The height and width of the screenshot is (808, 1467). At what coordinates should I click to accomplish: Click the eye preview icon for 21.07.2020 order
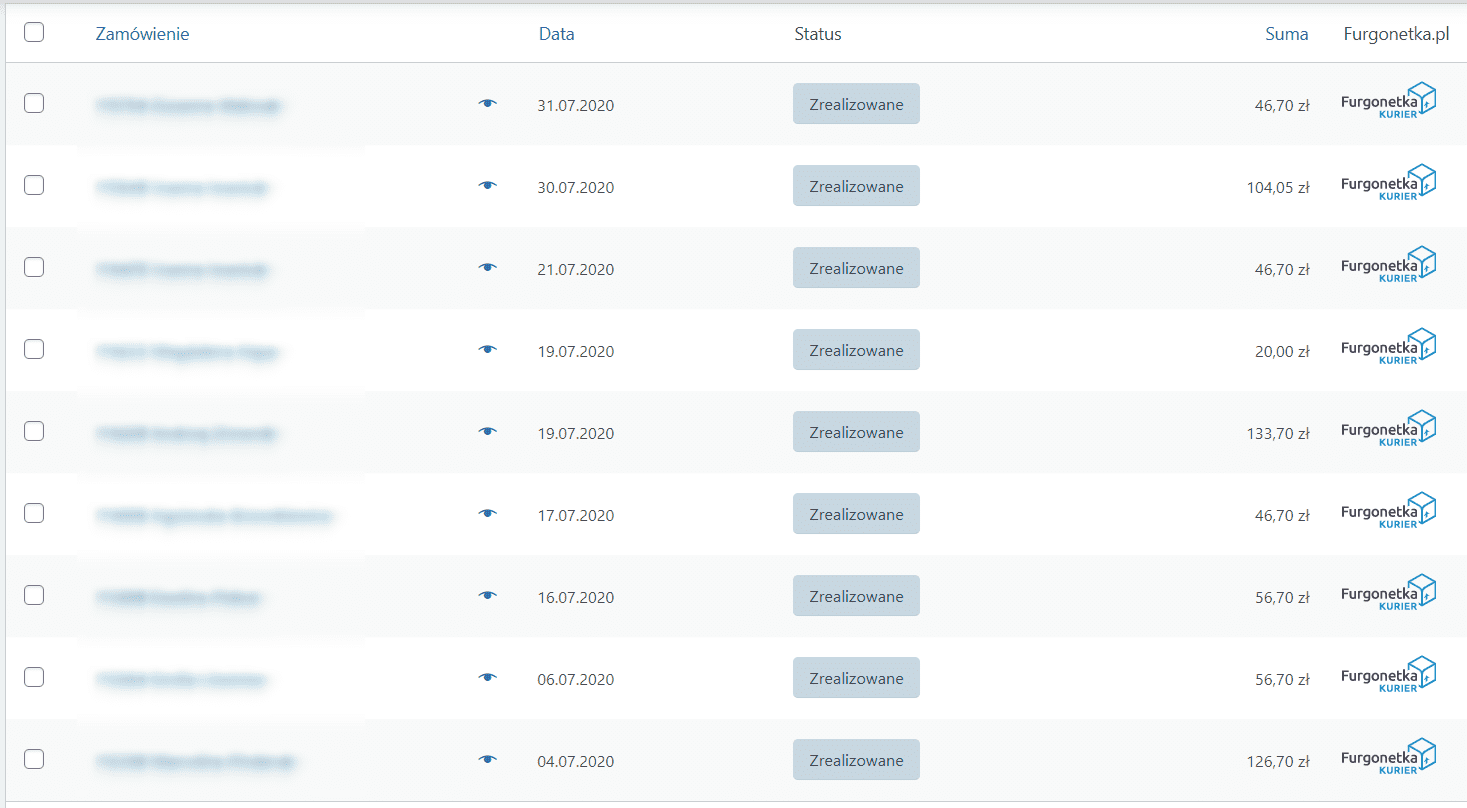(x=487, y=268)
